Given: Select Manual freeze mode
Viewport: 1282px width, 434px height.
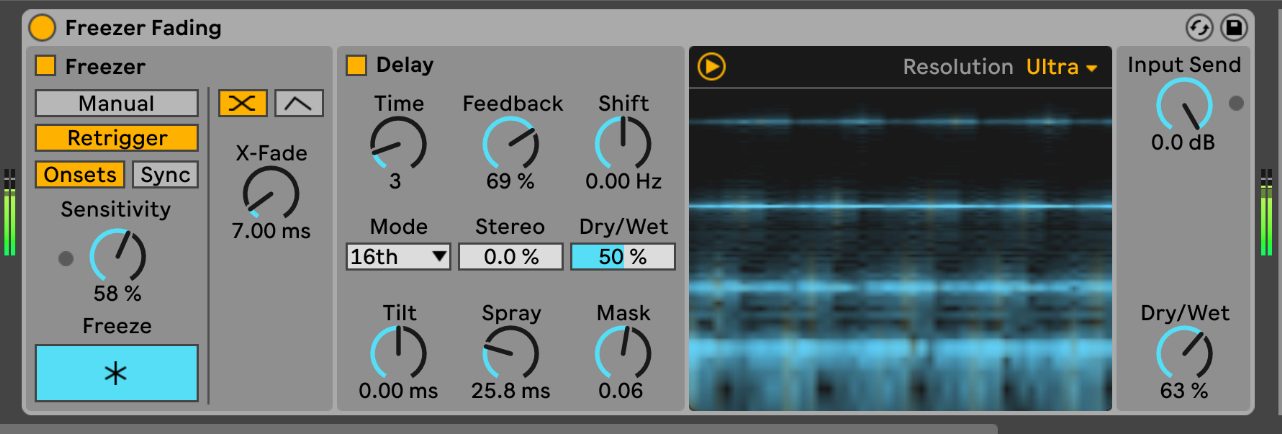Looking at the screenshot, I should [x=117, y=103].
